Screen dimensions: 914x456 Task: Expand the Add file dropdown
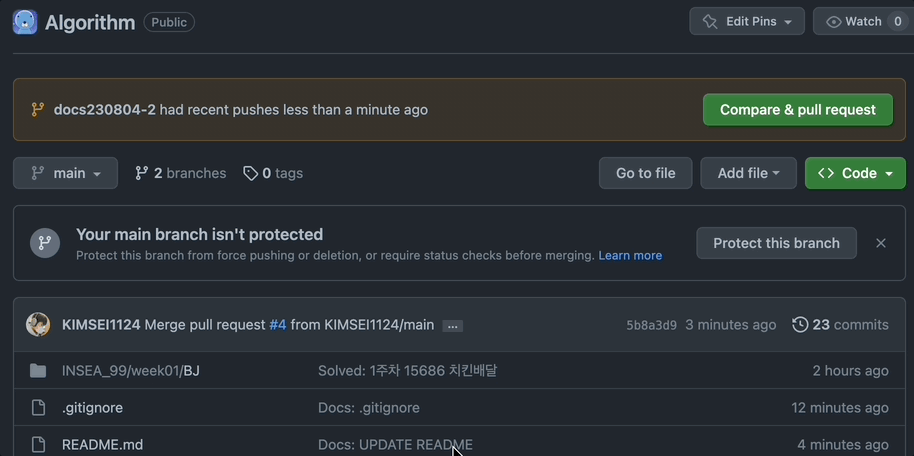pos(748,173)
